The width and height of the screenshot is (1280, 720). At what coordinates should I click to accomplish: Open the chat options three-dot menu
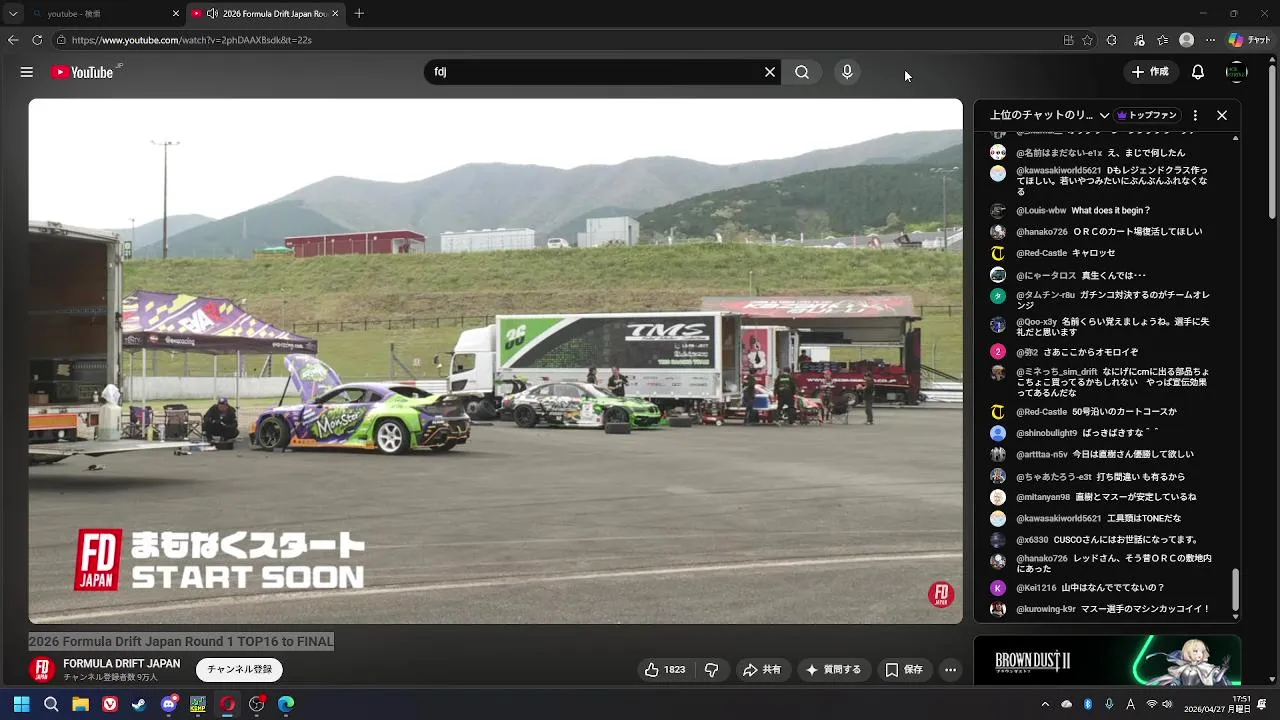[1195, 115]
